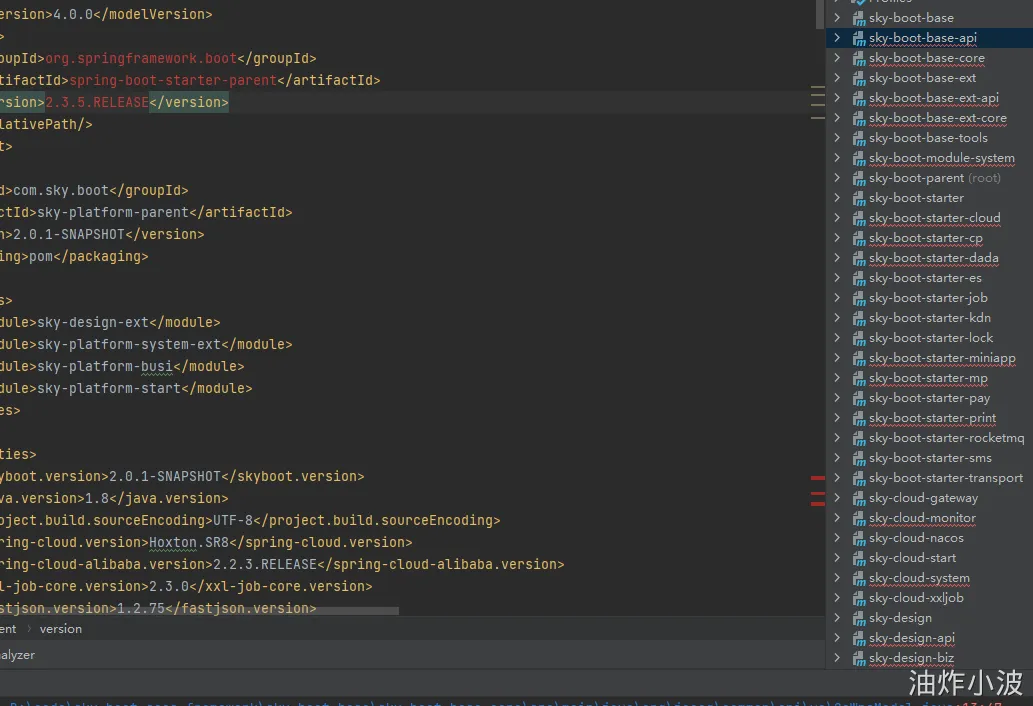
Task: Click the top warning stripe in editor gutter
Action: [818, 87]
